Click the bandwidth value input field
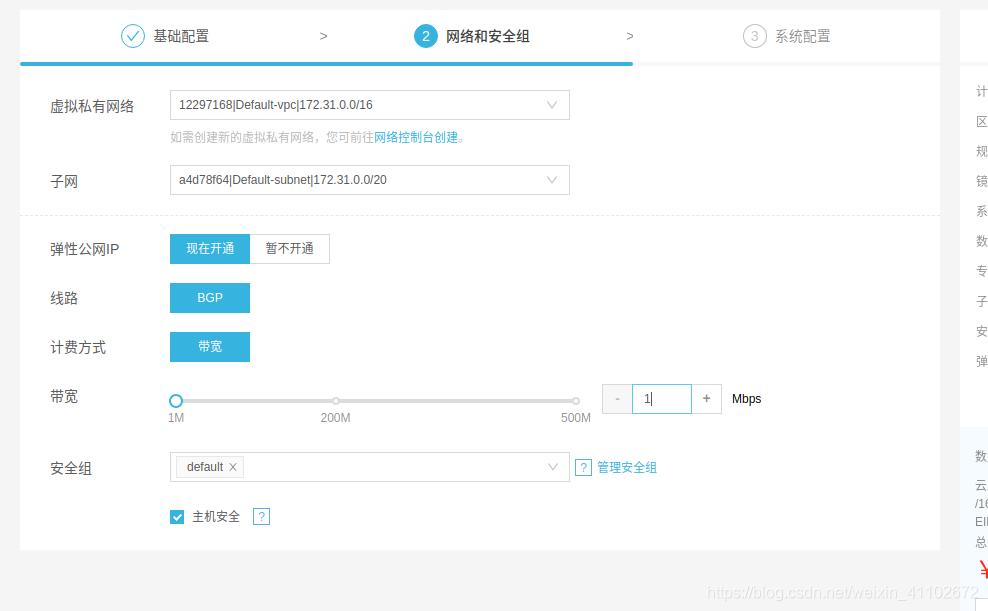Viewport: 988px width, 611px height. click(661, 398)
